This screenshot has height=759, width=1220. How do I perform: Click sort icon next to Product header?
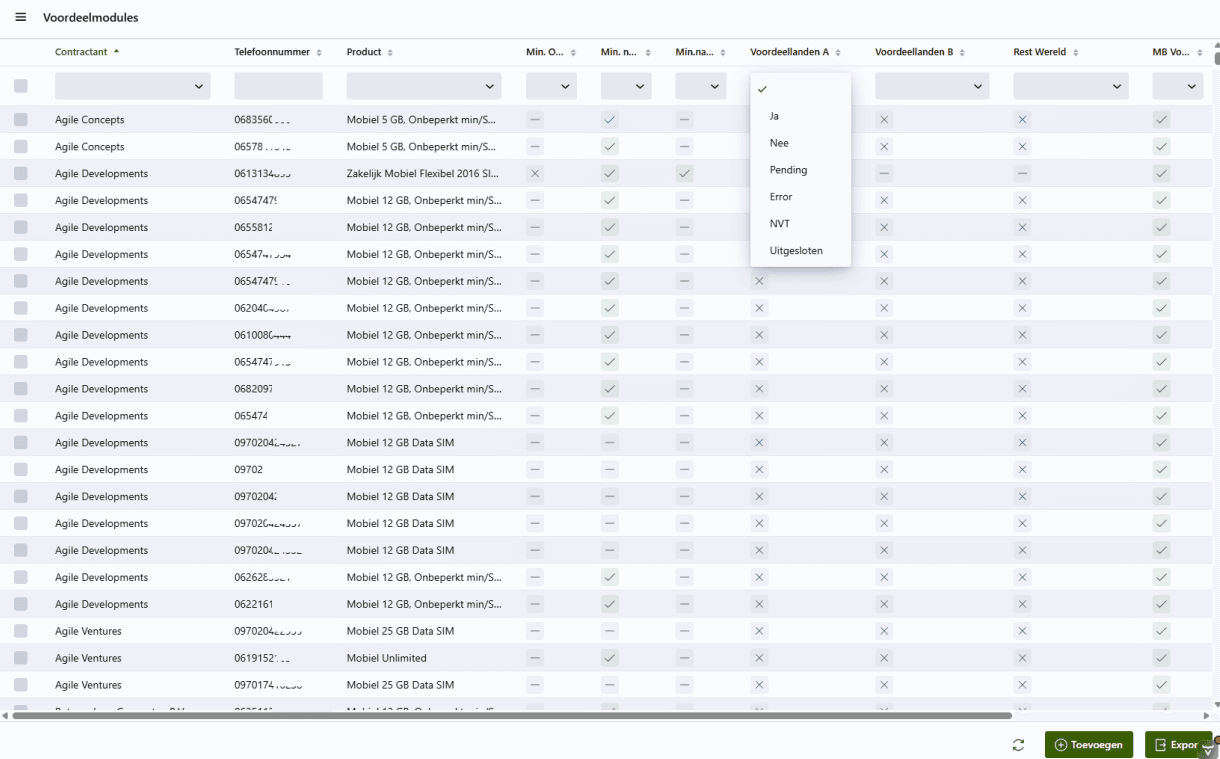(390, 53)
